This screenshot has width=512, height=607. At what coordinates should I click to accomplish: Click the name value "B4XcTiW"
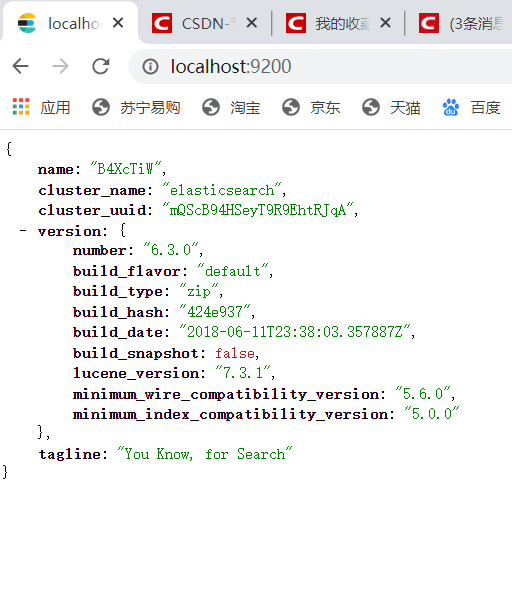[x=126, y=169]
